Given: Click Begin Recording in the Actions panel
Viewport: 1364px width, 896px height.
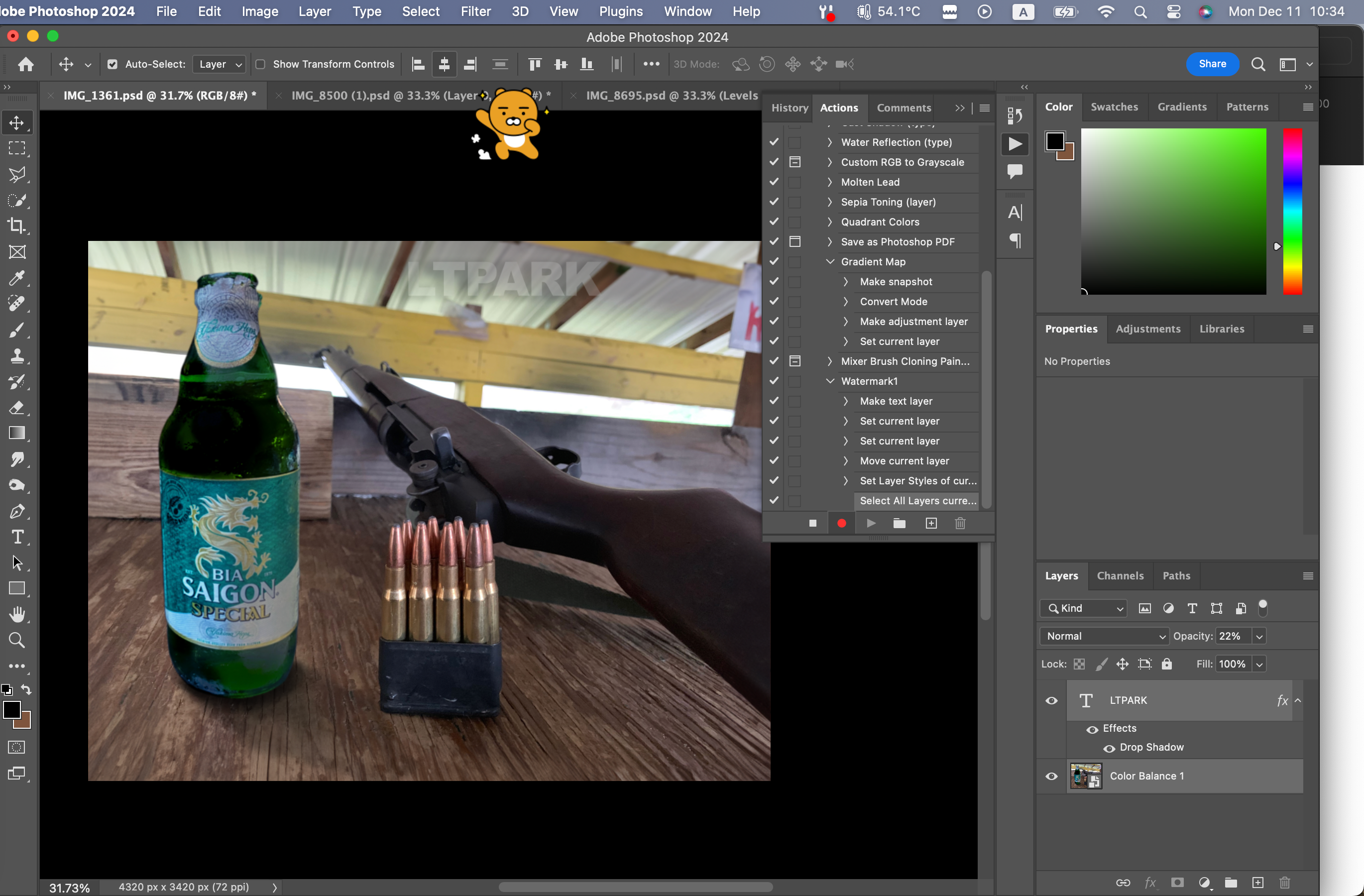Looking at the screenshot, I should pyautogui.click(x=841, y=524).
